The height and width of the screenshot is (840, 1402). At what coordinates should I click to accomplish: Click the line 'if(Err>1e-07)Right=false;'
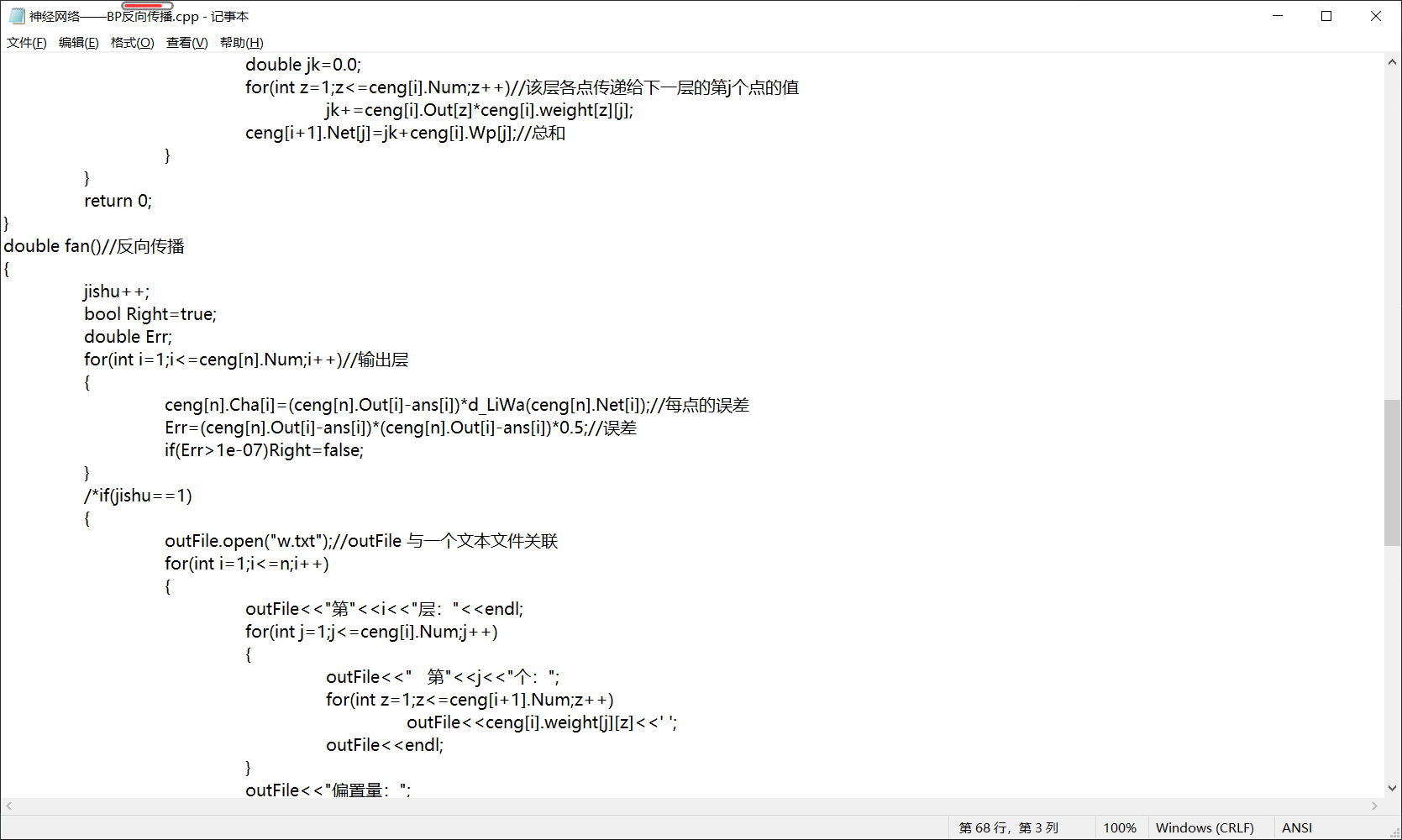(264, 450)
